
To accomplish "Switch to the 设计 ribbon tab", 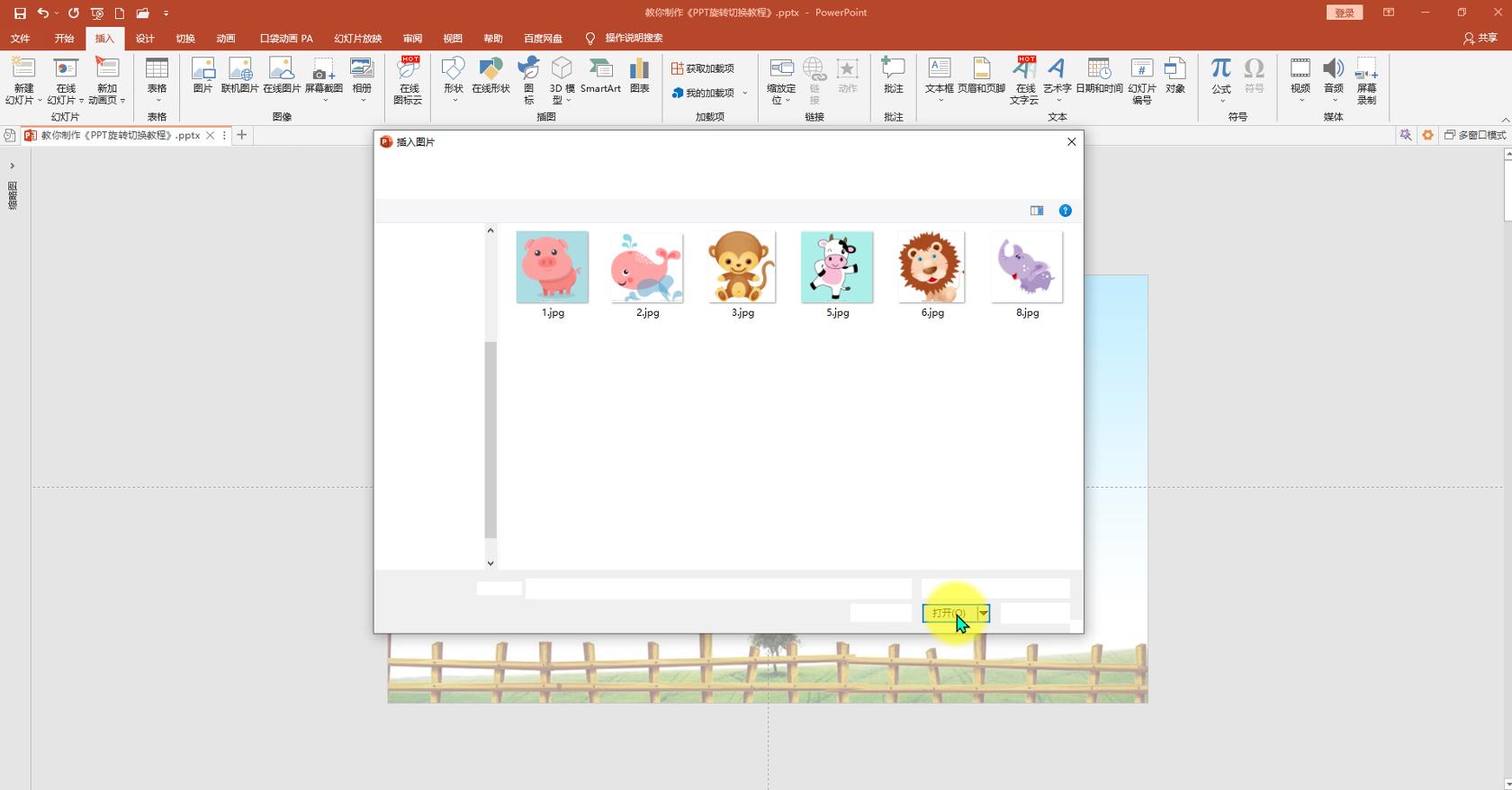I will [x=145, y=39].
